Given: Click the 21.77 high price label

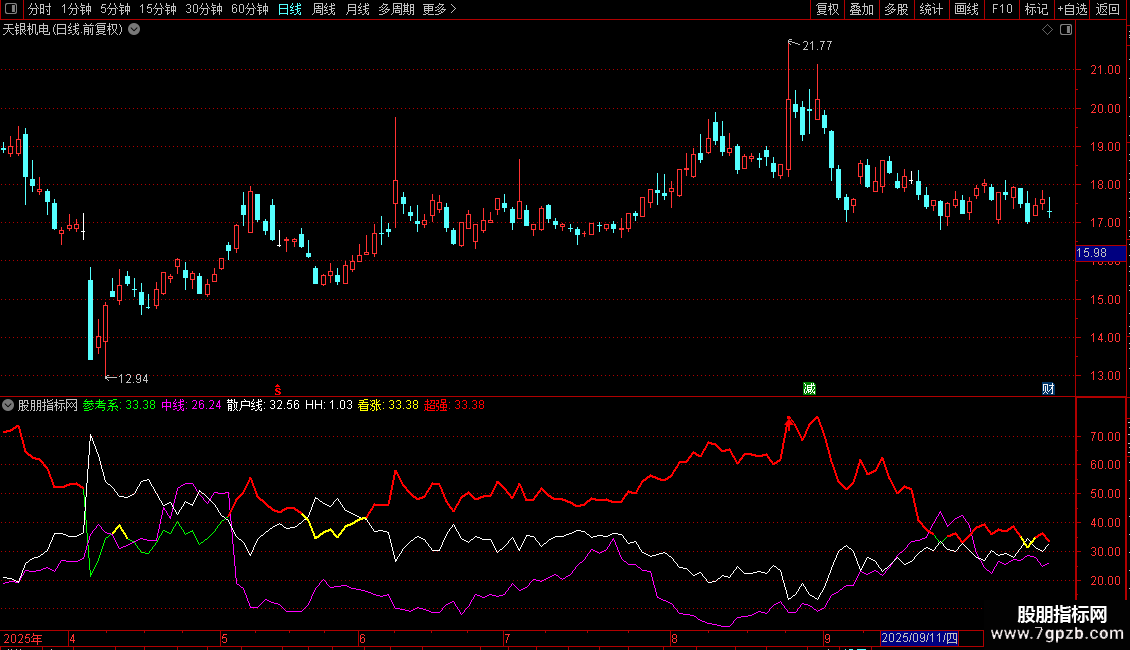Looking at the screenshot, I should point(817,45).
